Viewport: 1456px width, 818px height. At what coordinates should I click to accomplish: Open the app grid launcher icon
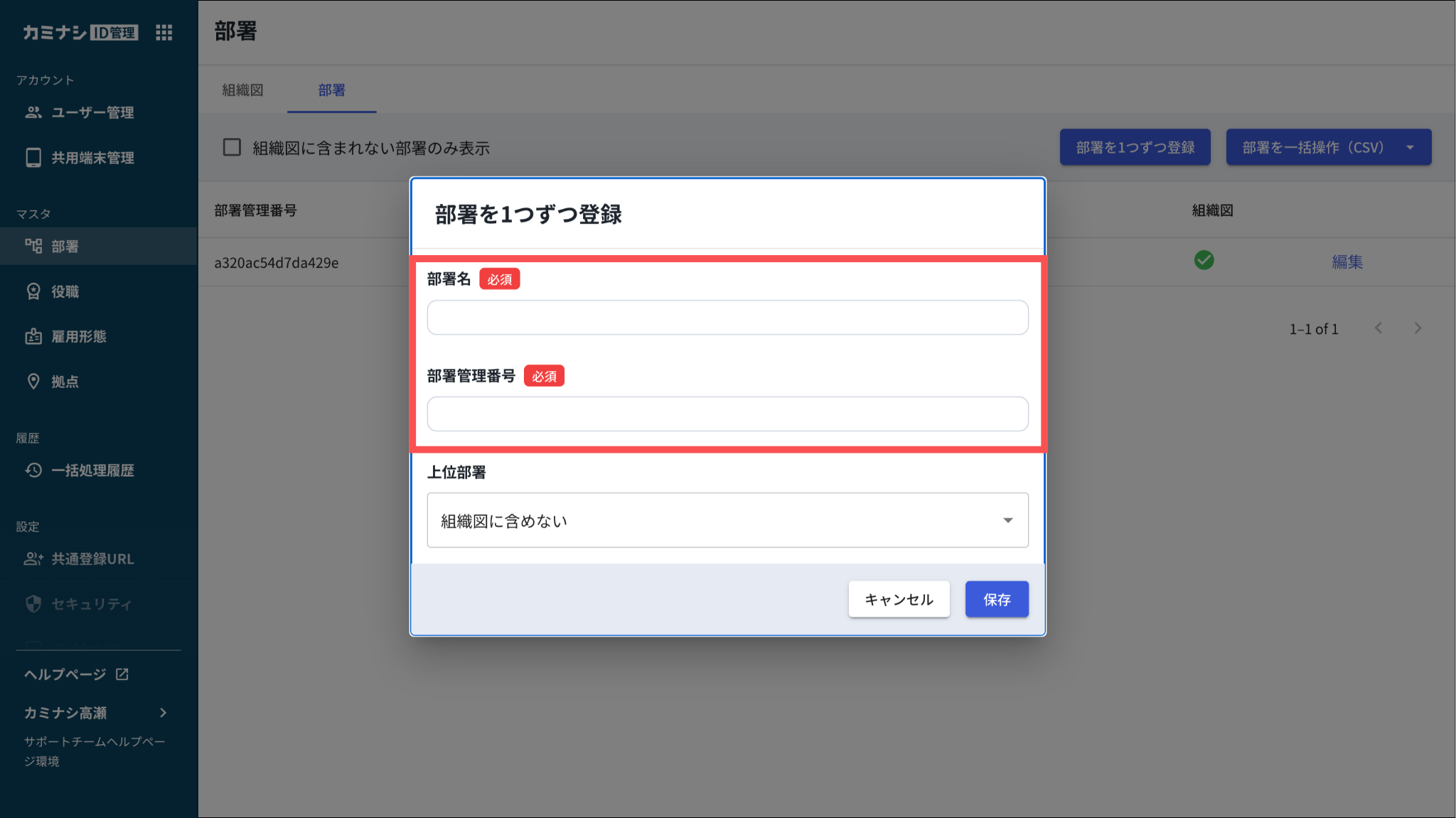point(164,33)
